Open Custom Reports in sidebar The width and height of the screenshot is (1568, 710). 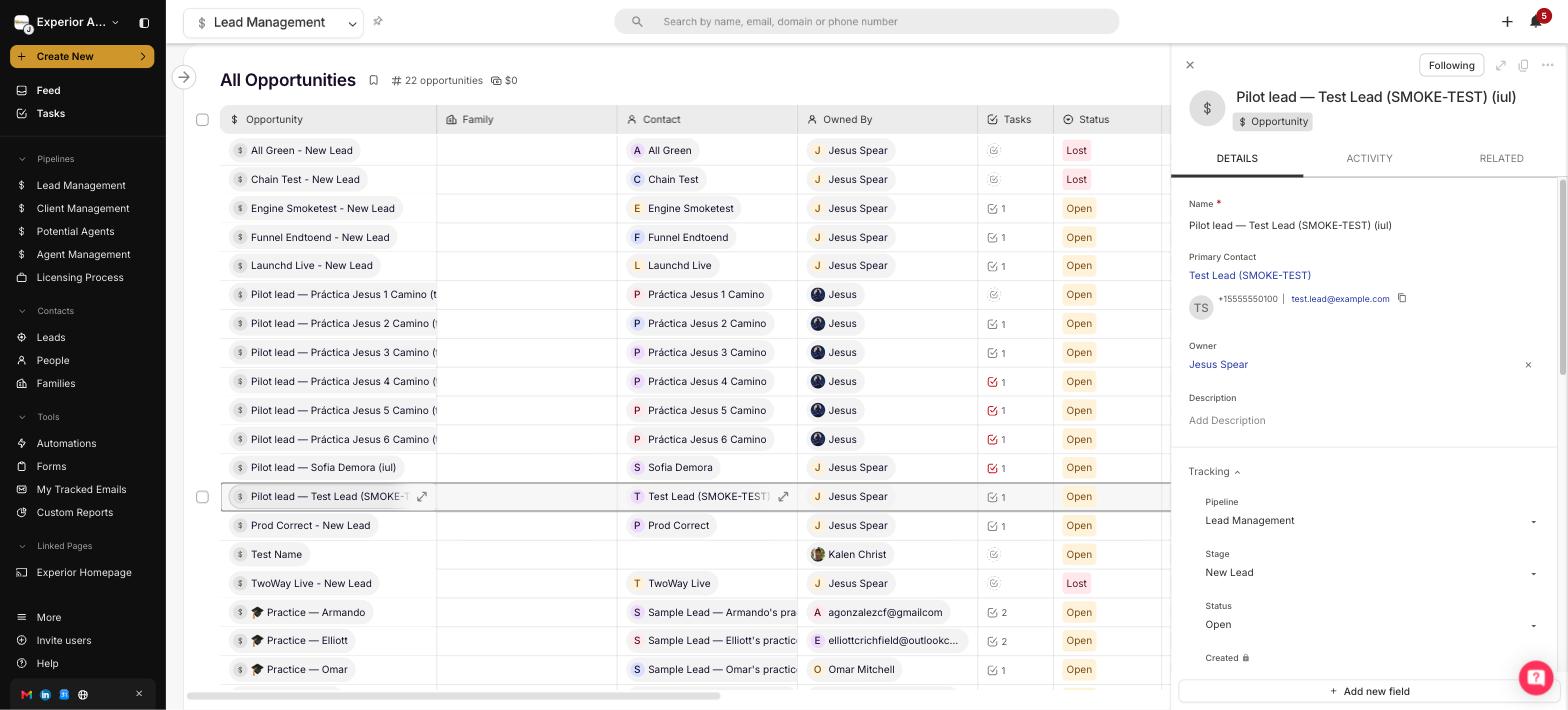click(x=74, y=513)
